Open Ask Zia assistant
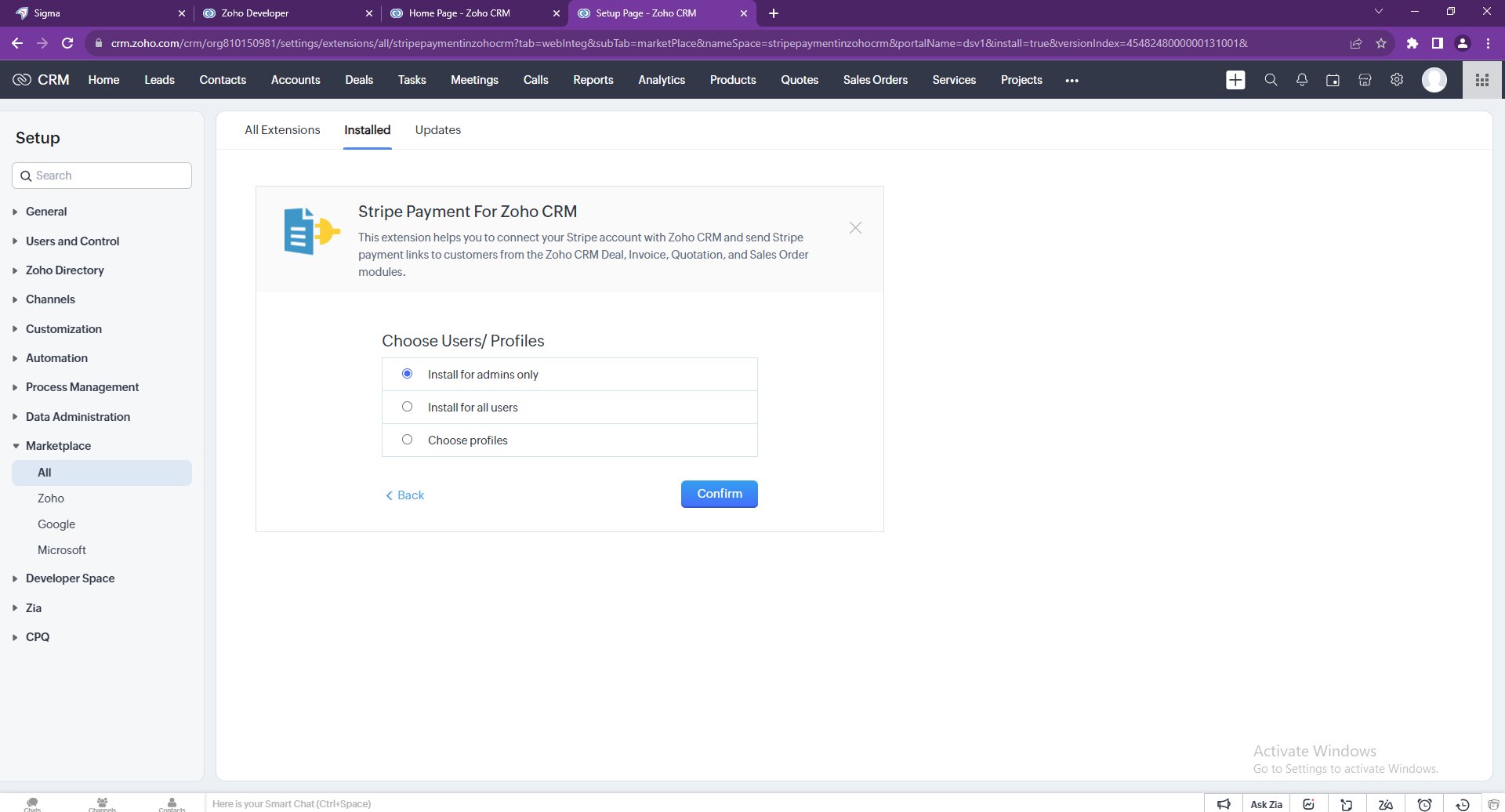1505x812 pixels. coord(1266,804)
